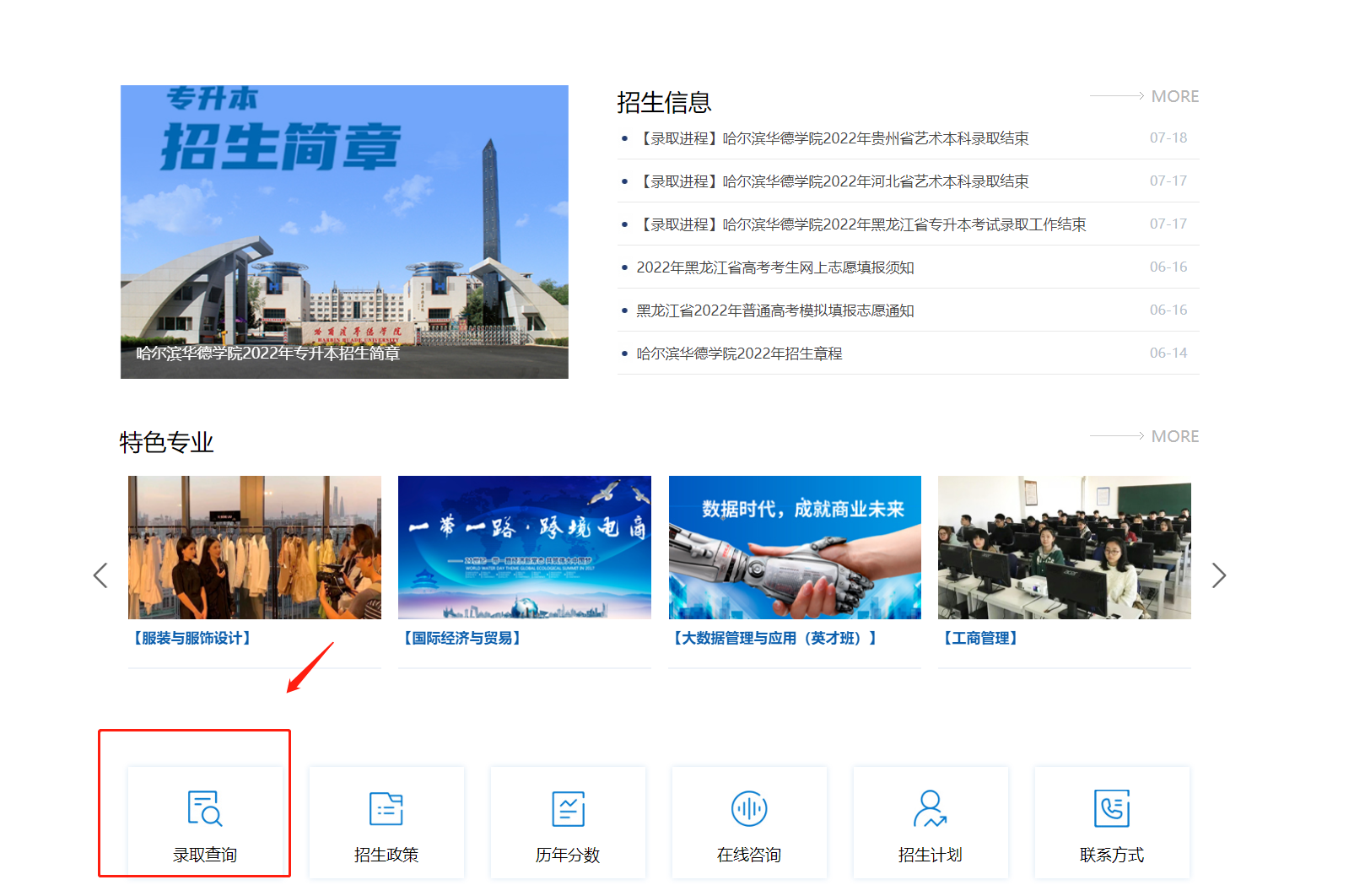The height and width of the screenshot is (896, 1365).
Task: Open the 联系方式 contact phone icon
Action: point(1111,808)
